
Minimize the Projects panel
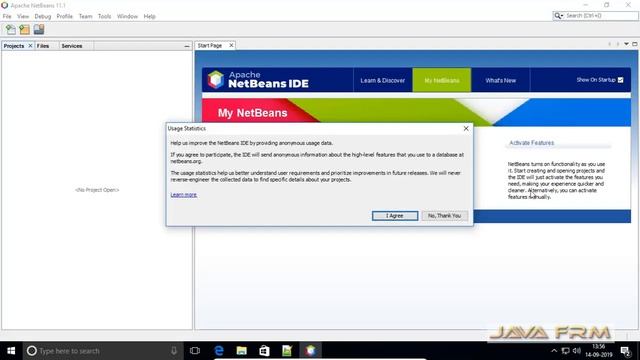point(187,46)
